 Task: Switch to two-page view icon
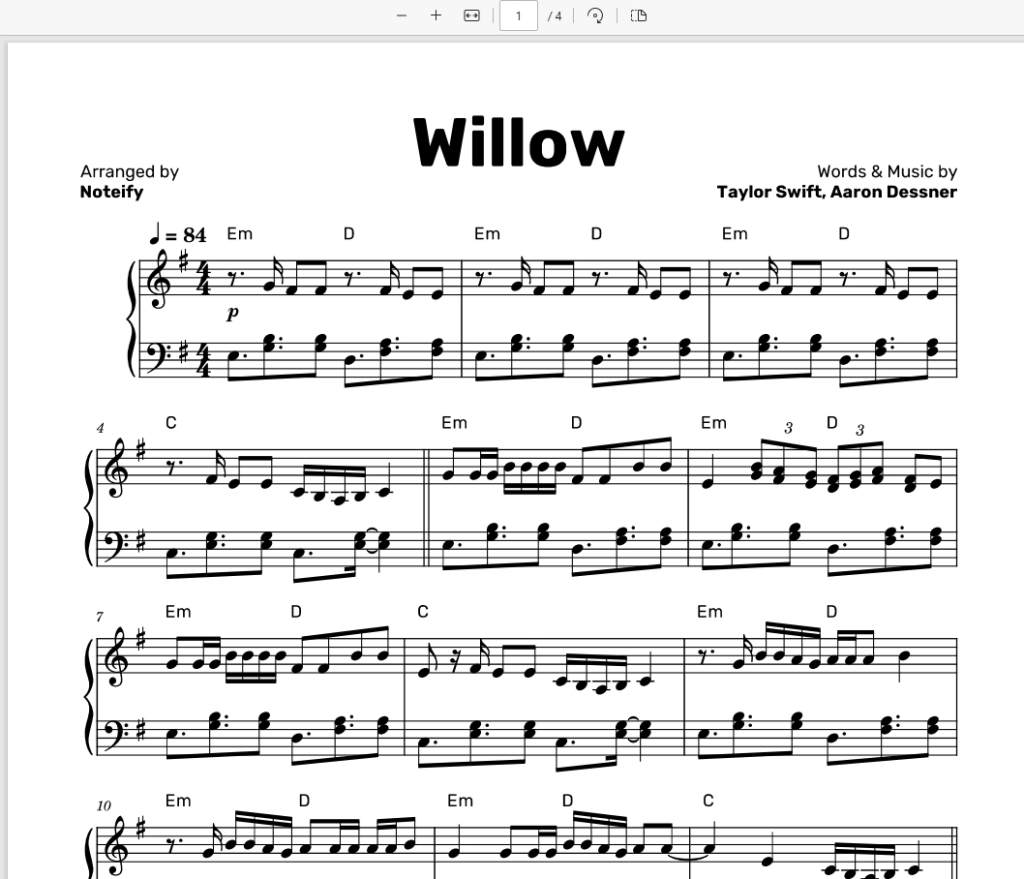(x=639, y=16)
